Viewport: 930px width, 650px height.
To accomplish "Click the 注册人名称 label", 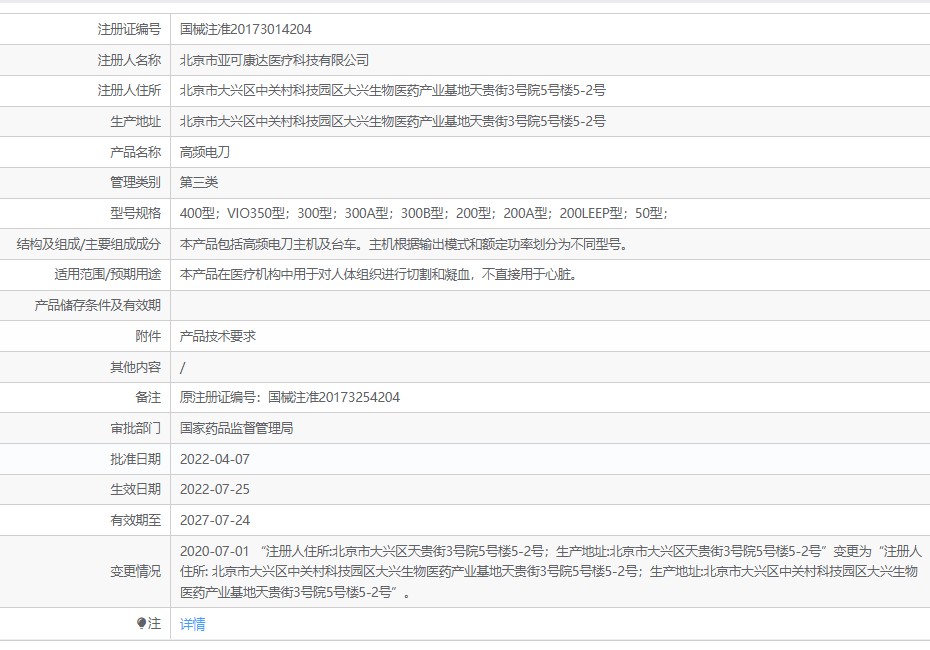I will pos(129,60).
